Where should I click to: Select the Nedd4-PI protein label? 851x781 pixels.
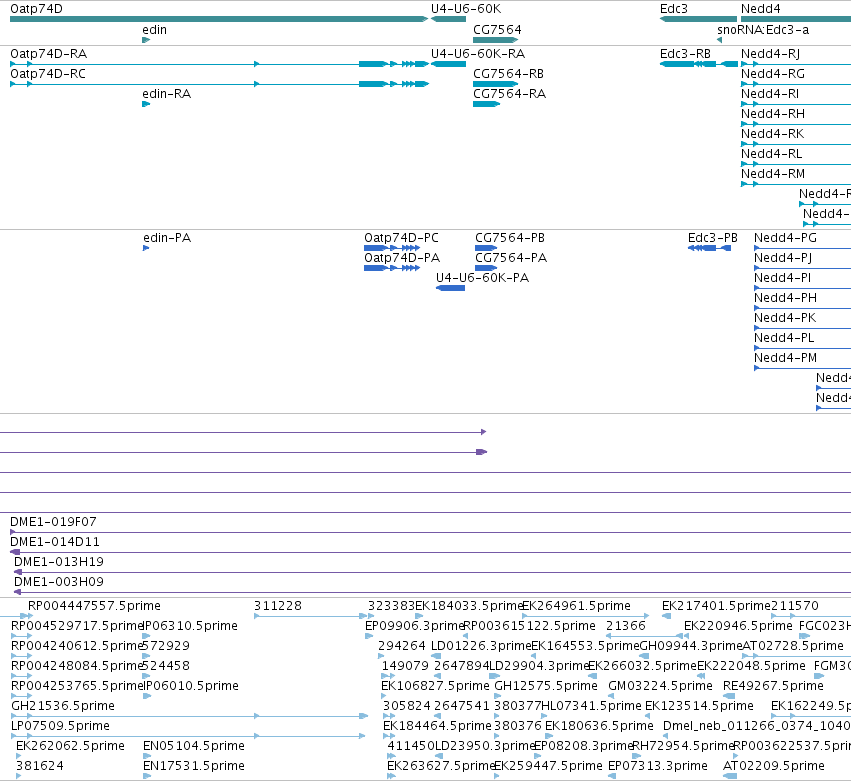coord(782,278)
